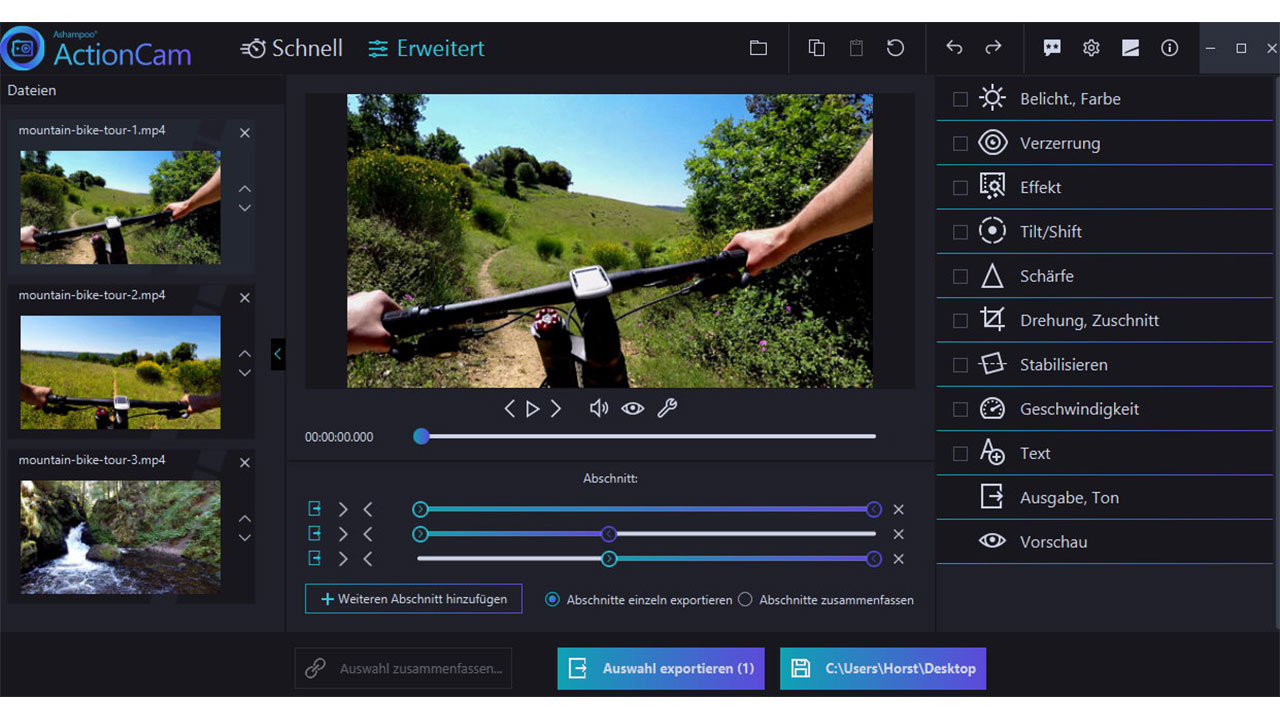This screenshot has height=720, width=1280.
Task: Select mountain-bike-tour-3.mp4 waterfall thumbnail
Action: click(x=120, y=537)
